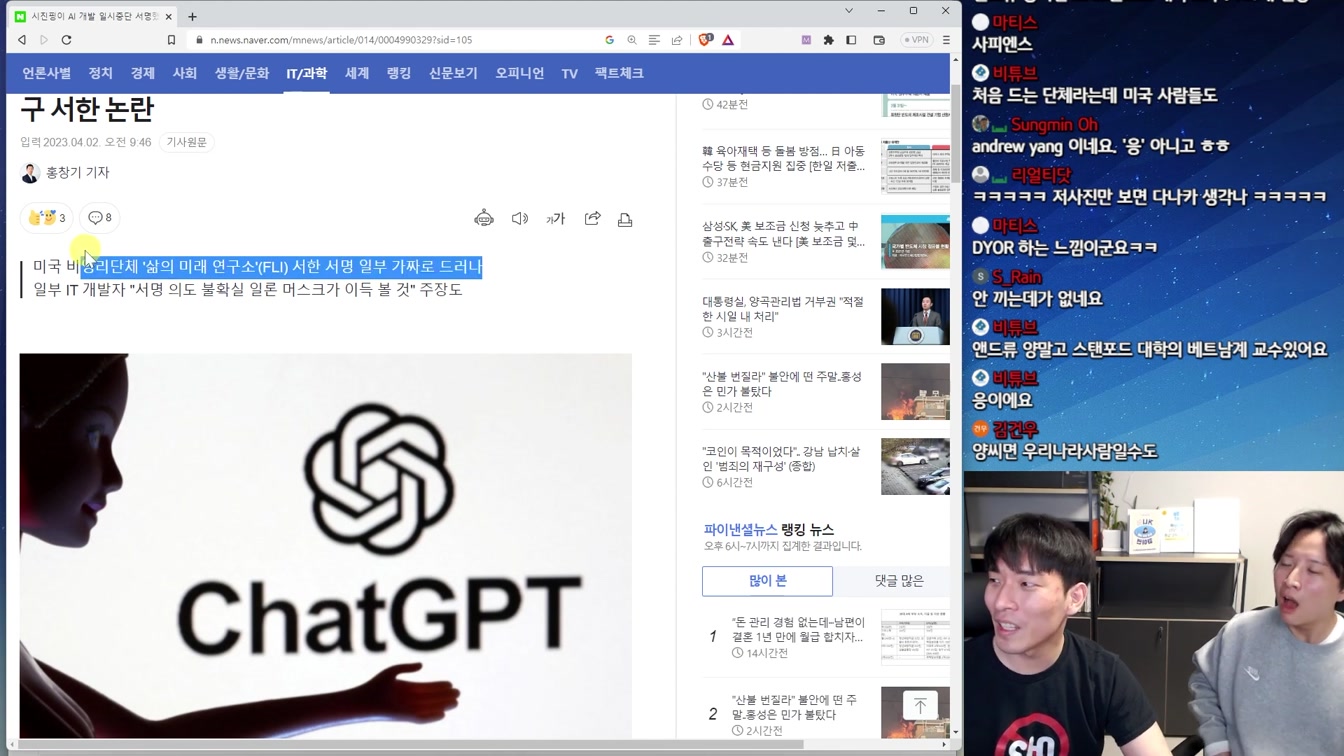Open the 정치 news section

coord(100,73)
